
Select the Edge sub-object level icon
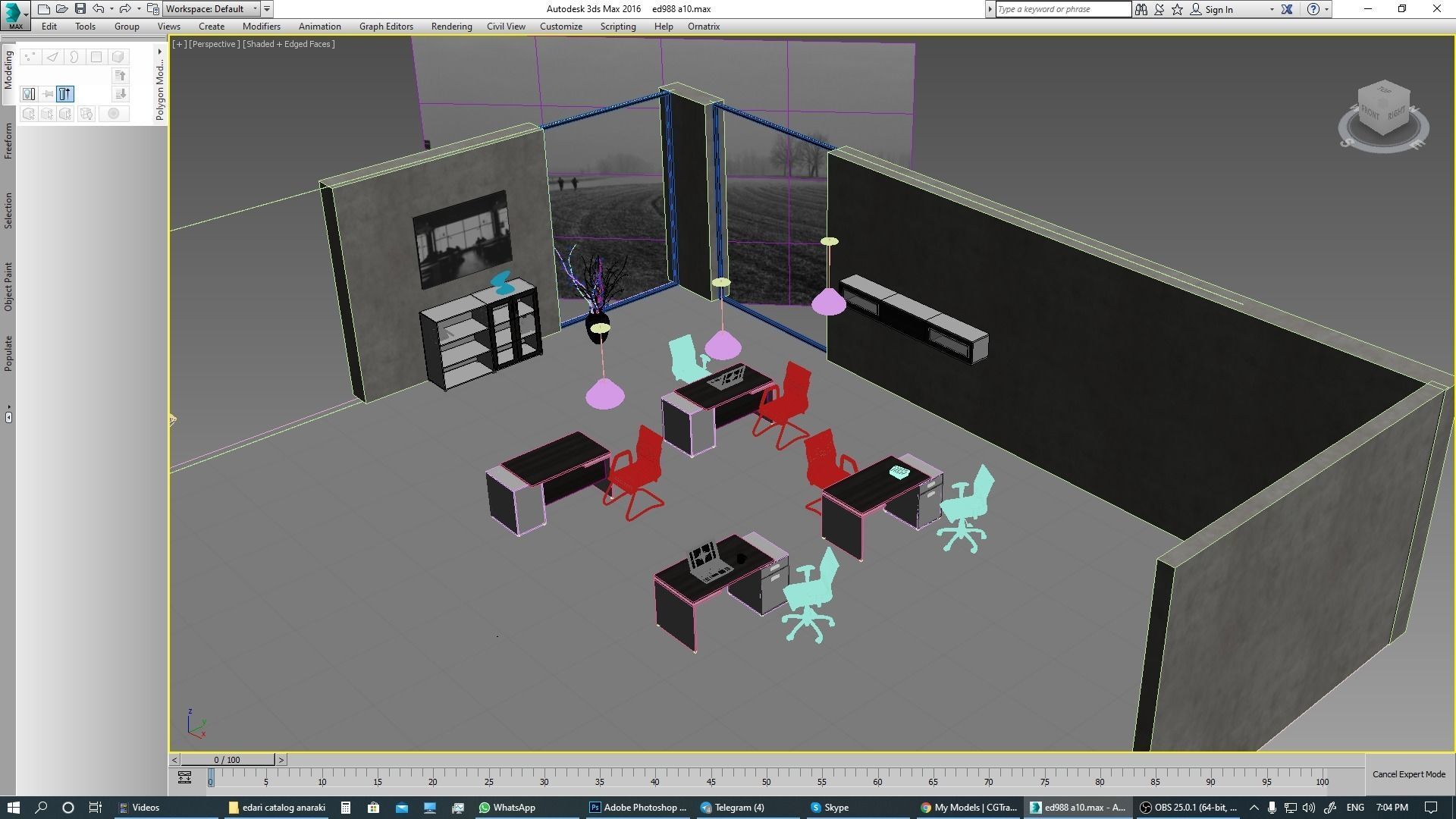click(x=52, y=57)
